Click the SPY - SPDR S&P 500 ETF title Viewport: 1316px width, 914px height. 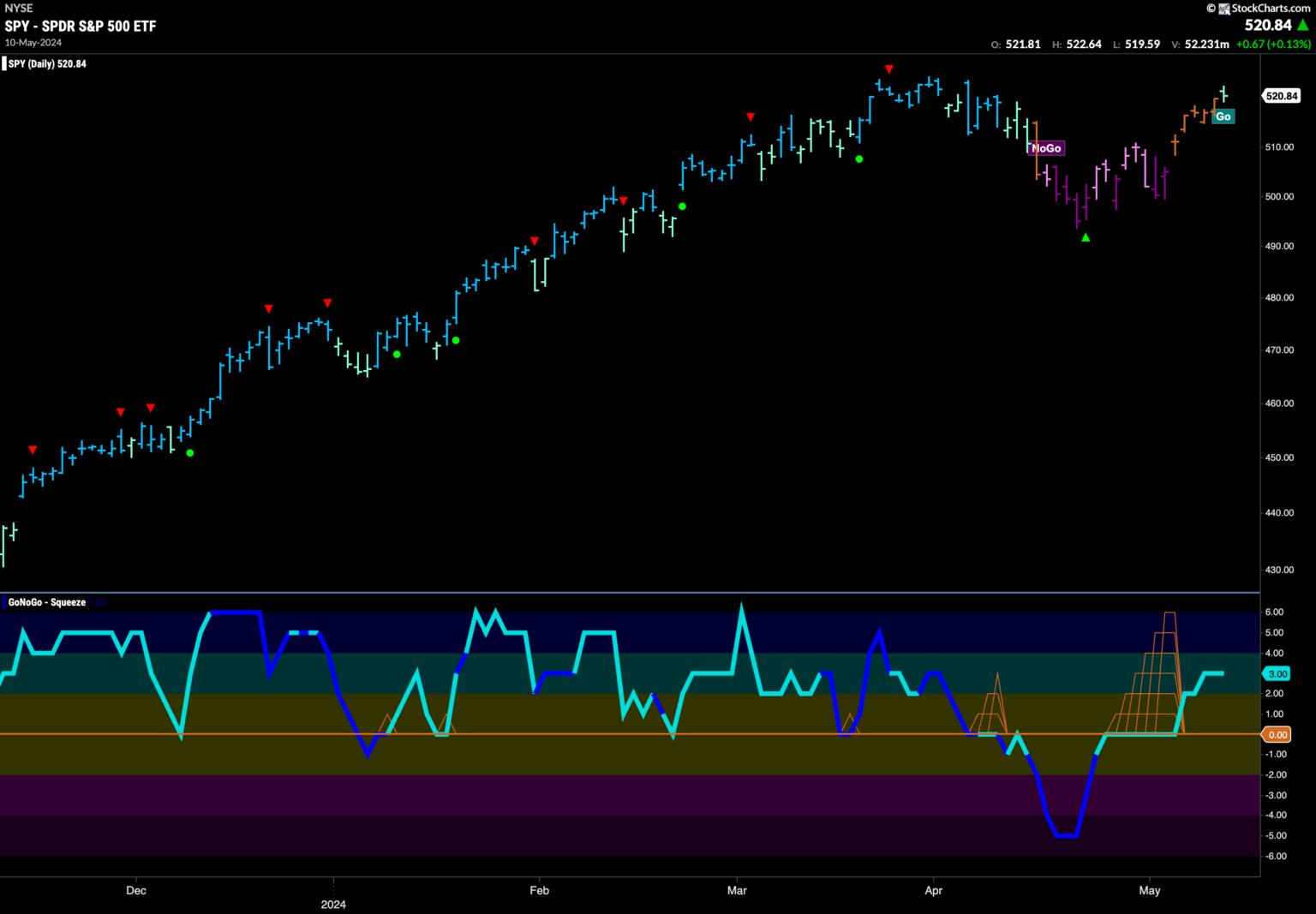coord(81,26)
